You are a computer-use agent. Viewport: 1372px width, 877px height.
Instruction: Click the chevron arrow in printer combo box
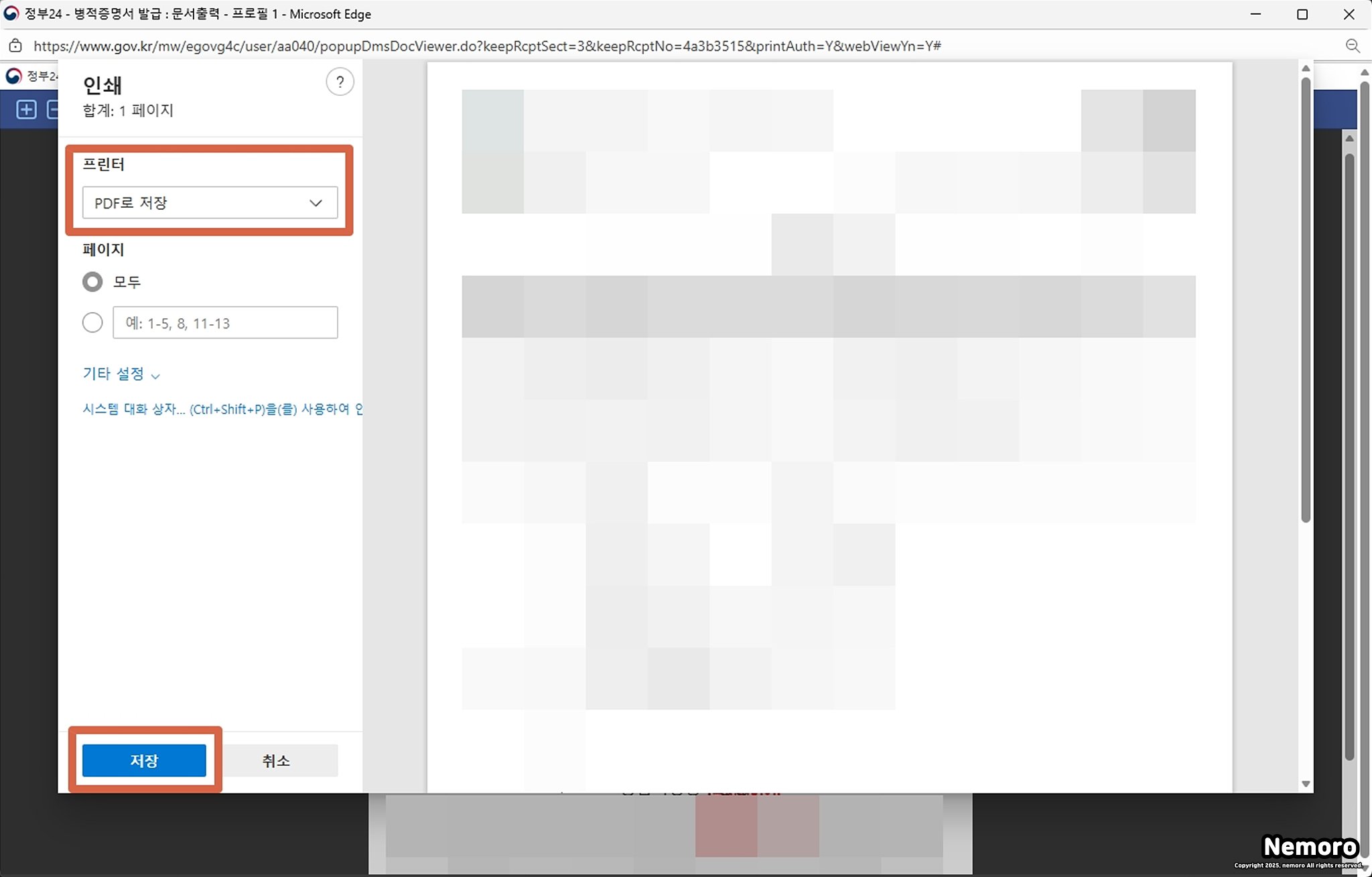[x=316, y=203]
